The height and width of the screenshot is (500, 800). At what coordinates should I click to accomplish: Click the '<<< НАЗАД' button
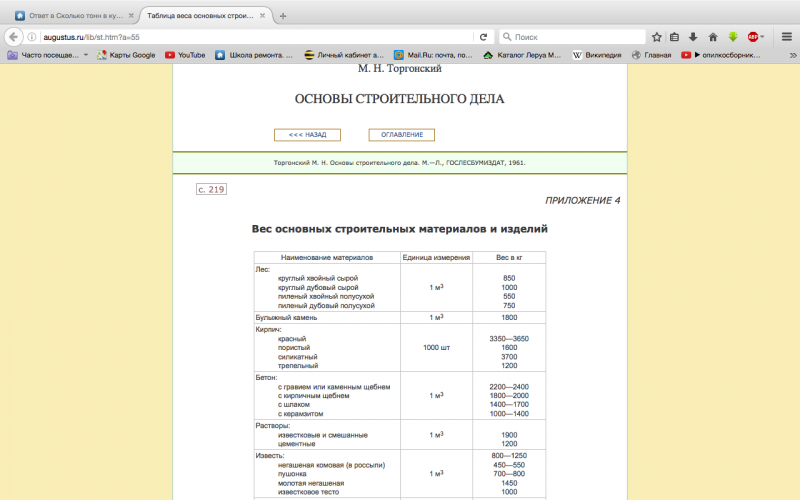point(307,134)
